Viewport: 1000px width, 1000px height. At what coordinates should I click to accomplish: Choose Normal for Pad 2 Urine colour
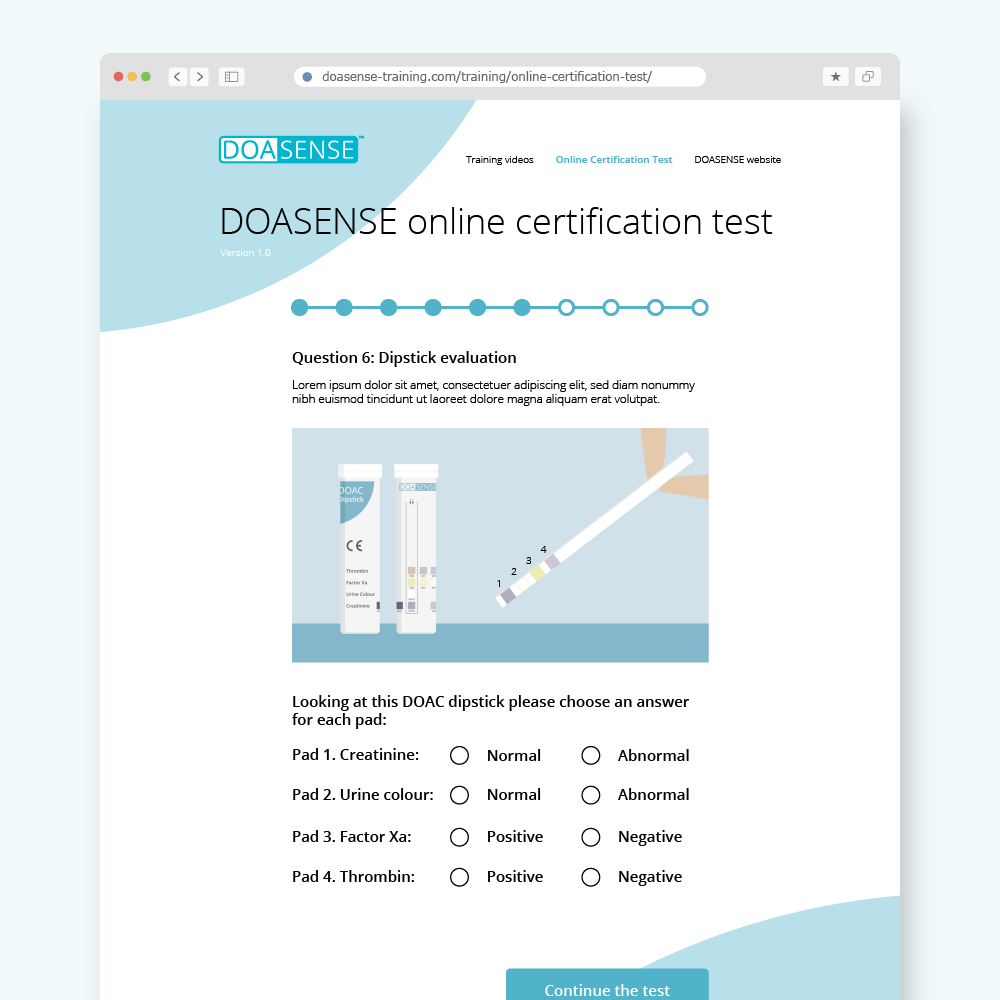click(x=459, y=795)
